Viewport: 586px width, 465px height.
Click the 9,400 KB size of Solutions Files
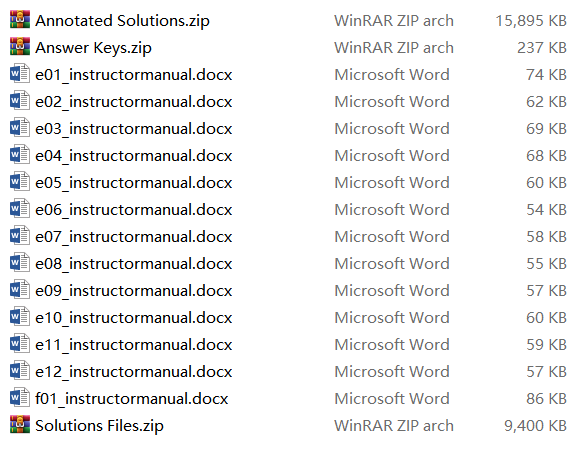coord(535,426)
